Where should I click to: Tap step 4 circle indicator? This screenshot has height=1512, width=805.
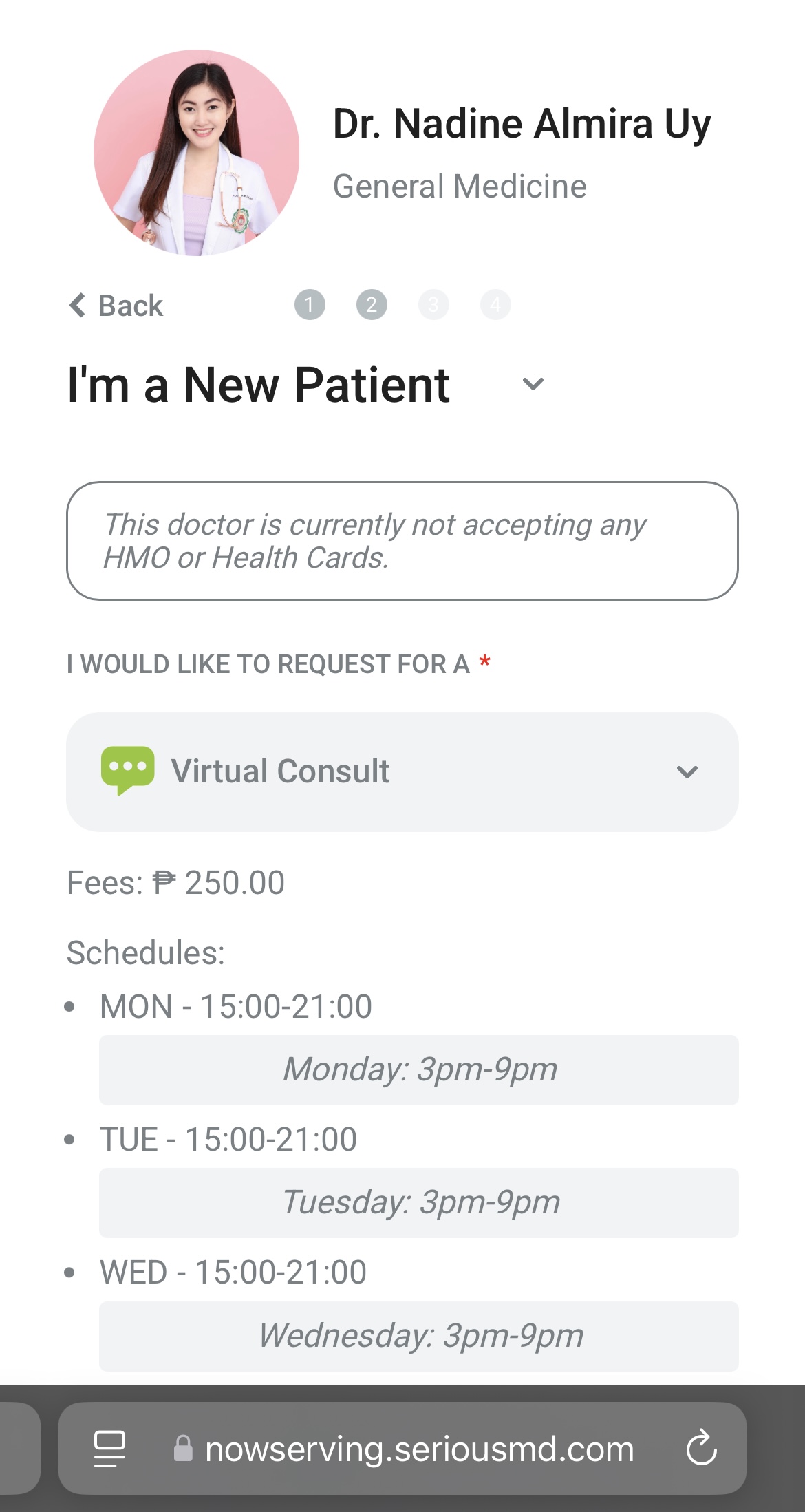pyautogui.click(x=495, y=305)
